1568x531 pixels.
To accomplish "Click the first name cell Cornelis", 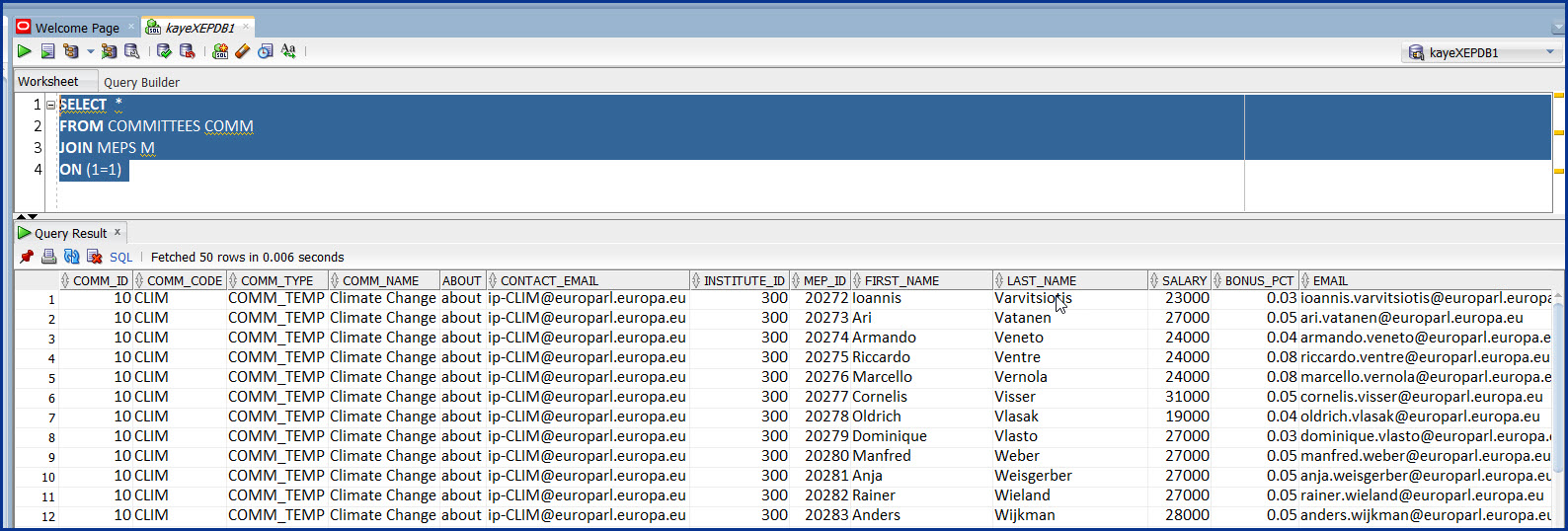I will click(921, 397).
